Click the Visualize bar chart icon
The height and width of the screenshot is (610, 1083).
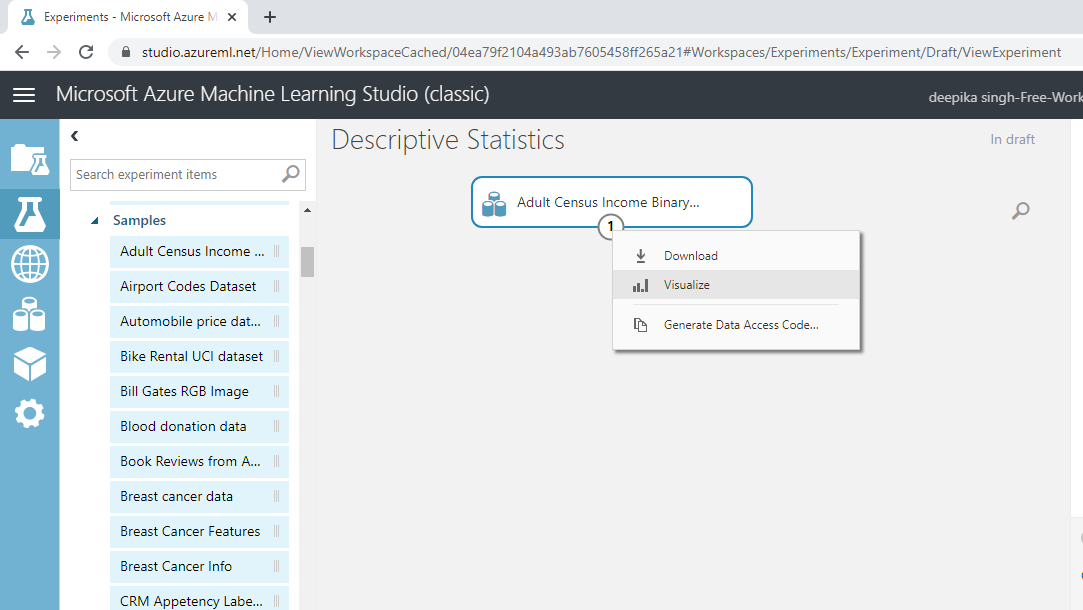point(641,285)
